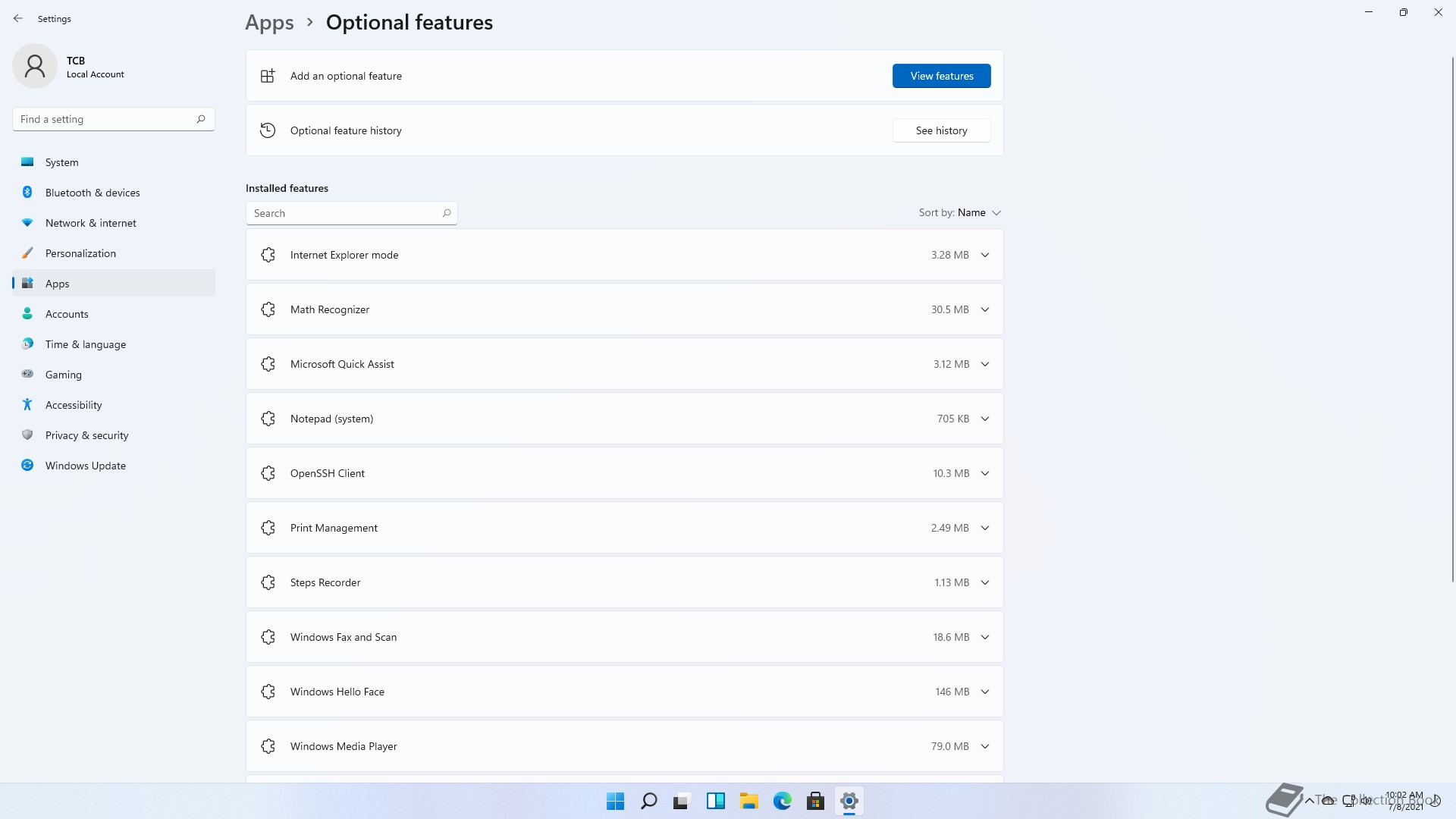
Task: Click the search magnifier in Find a setting
Action: pyautogui.click(x=201, y=119)
